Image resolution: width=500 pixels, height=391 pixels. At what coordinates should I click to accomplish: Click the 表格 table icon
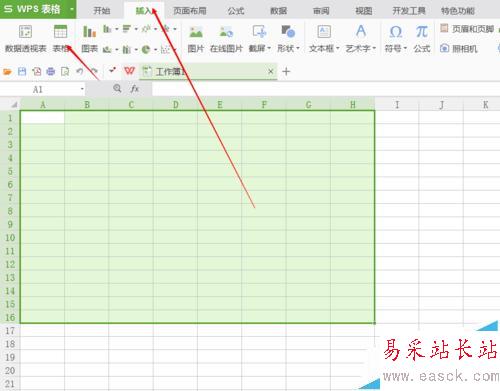pyautogui.click(x=60, y=32)
